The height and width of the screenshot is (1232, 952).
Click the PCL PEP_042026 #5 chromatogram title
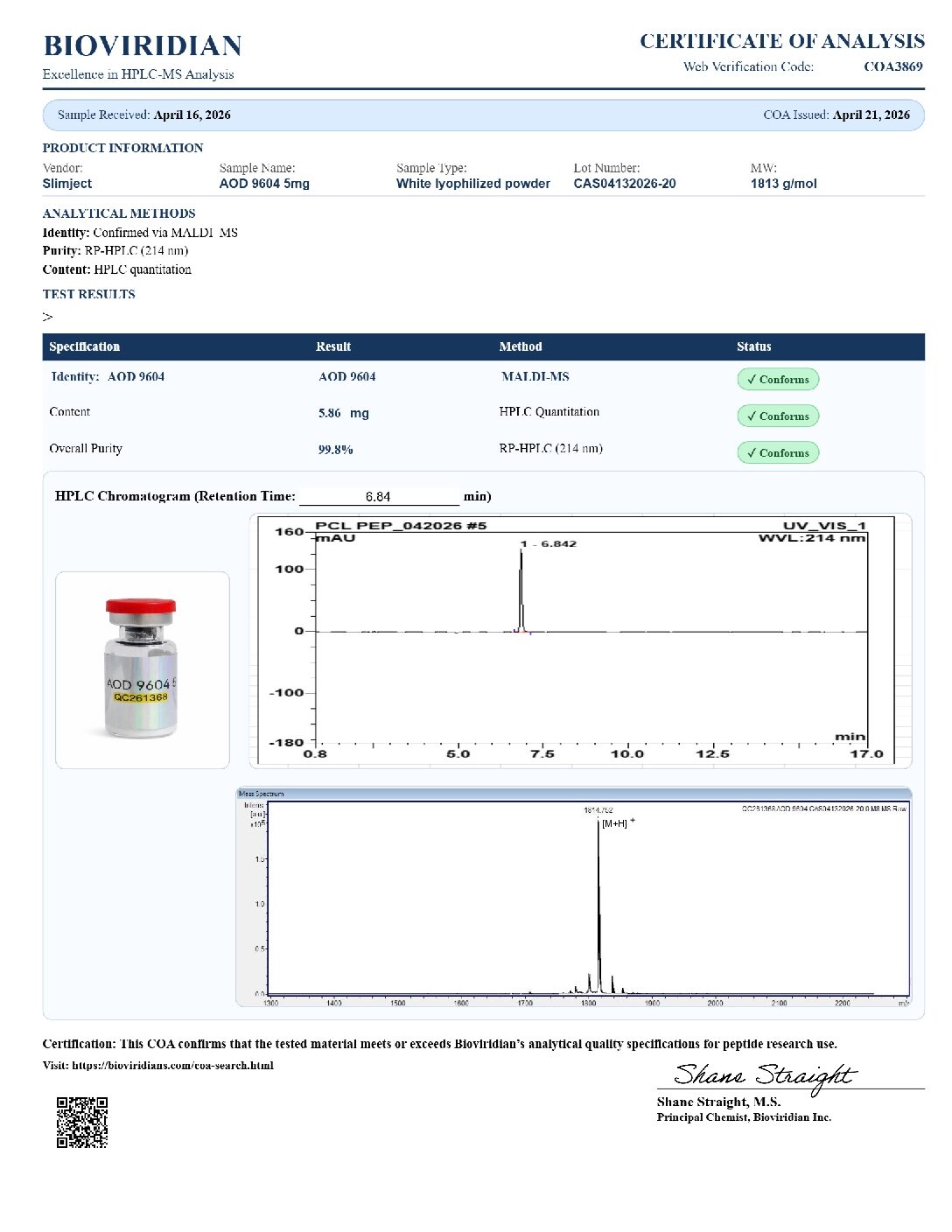pyautogui.click(x=401, y=526)
